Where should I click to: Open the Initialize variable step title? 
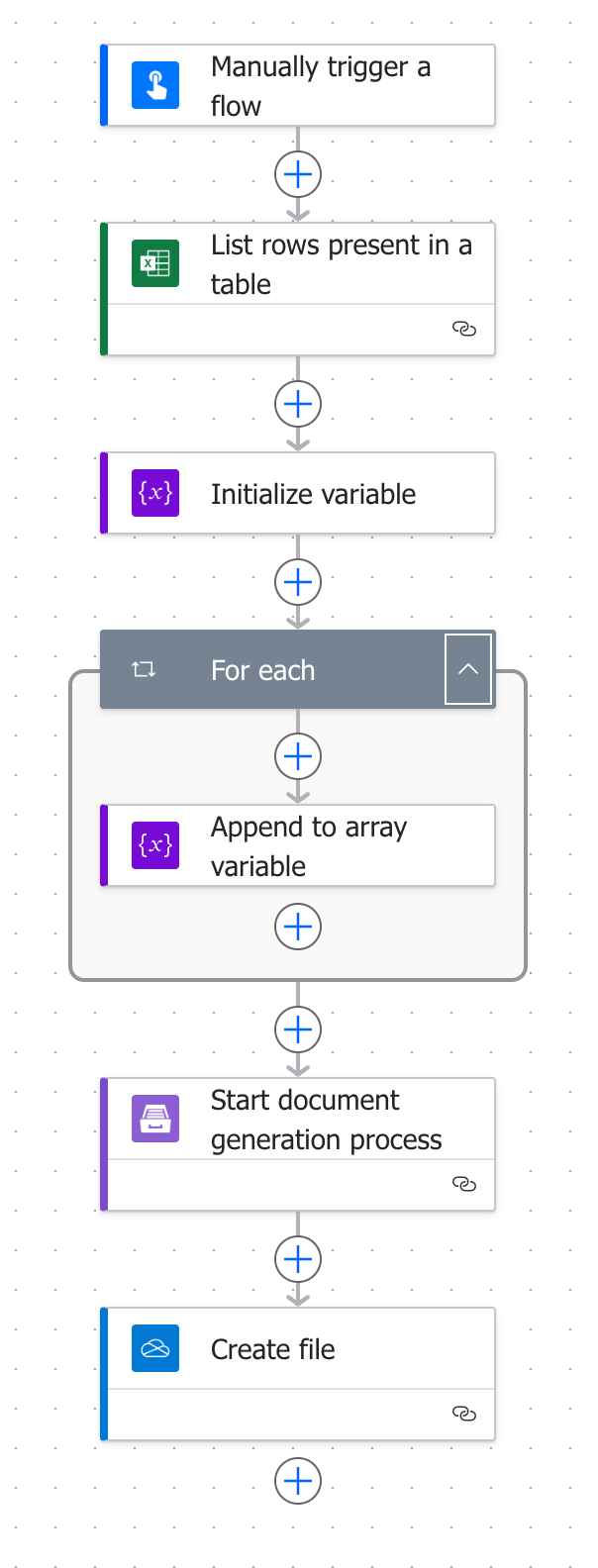313,494
